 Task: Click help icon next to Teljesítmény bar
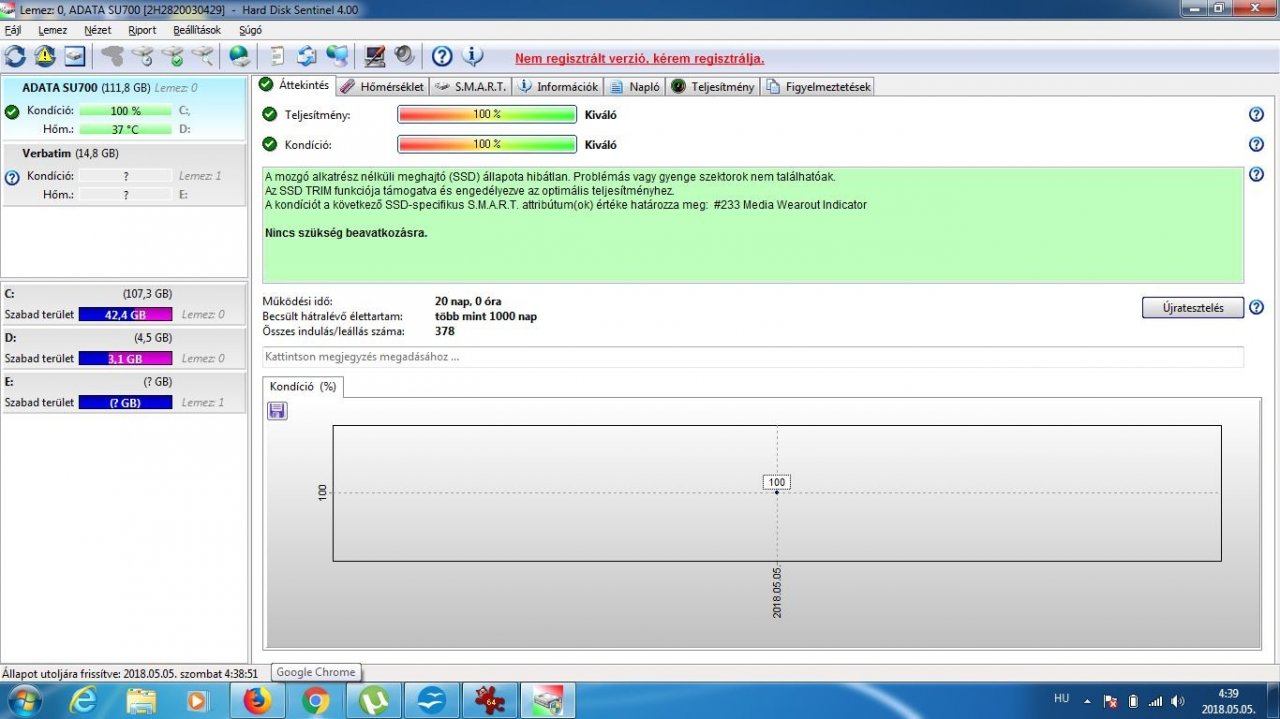(1256, 114)
